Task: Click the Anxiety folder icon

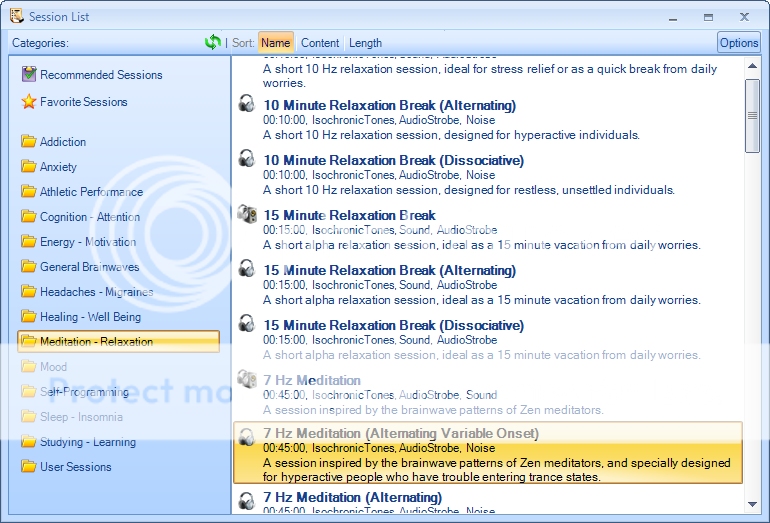Action: [29, 166]
